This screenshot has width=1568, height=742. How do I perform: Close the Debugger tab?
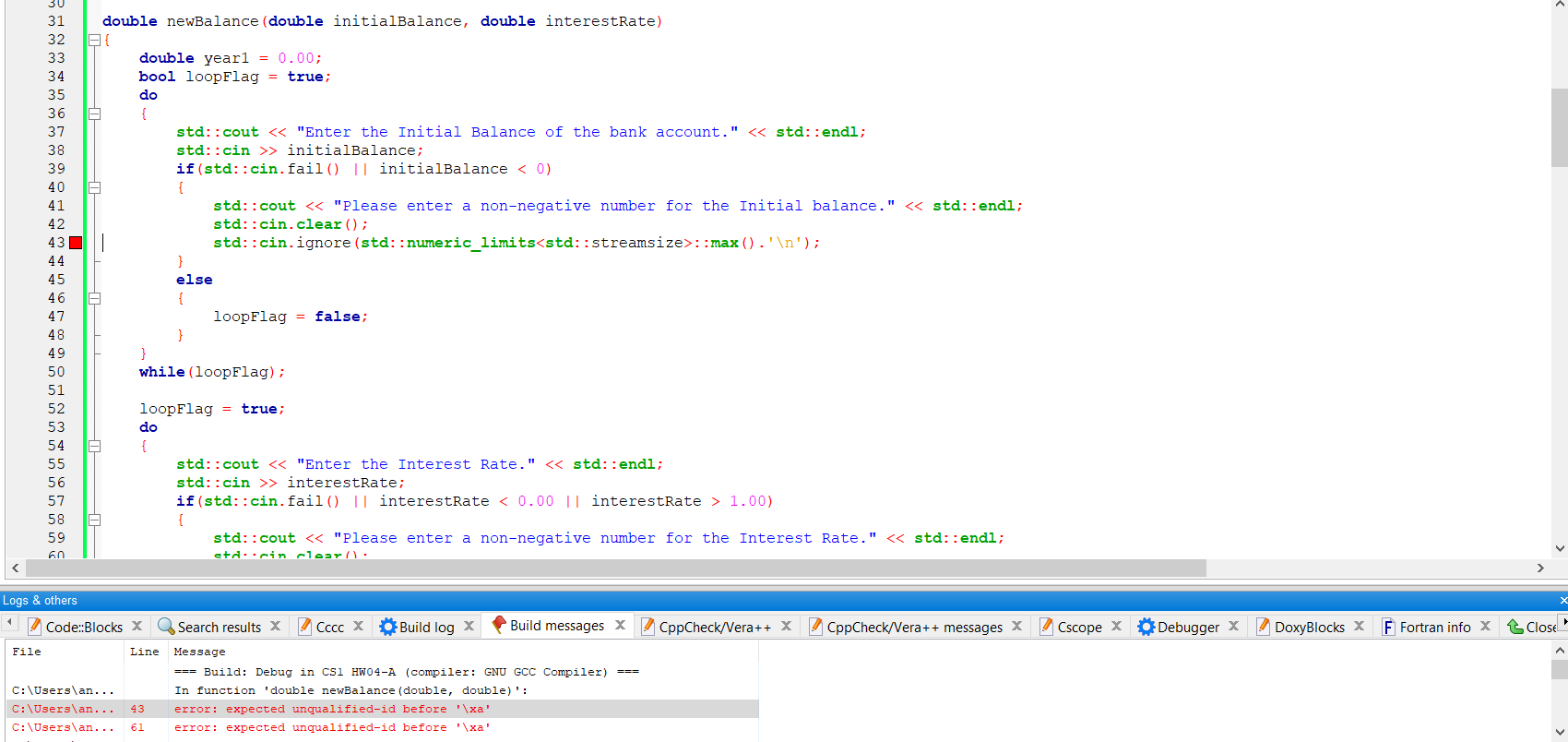[x=1234, y=626]
